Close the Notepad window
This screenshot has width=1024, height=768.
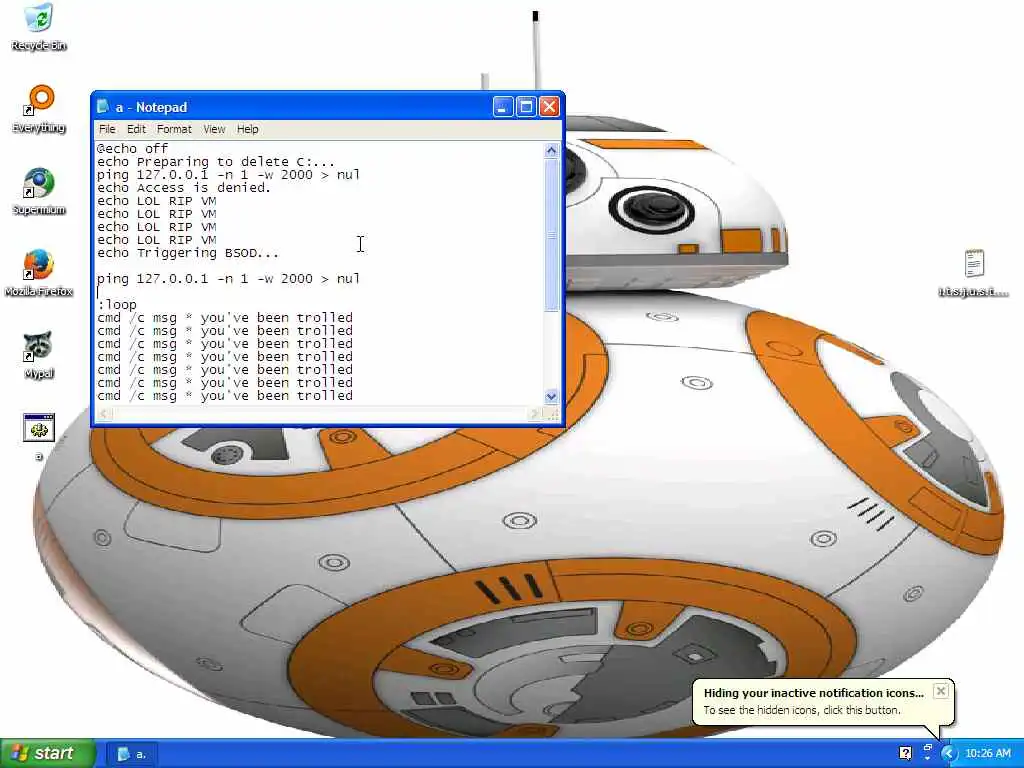(x=549, y=106)
